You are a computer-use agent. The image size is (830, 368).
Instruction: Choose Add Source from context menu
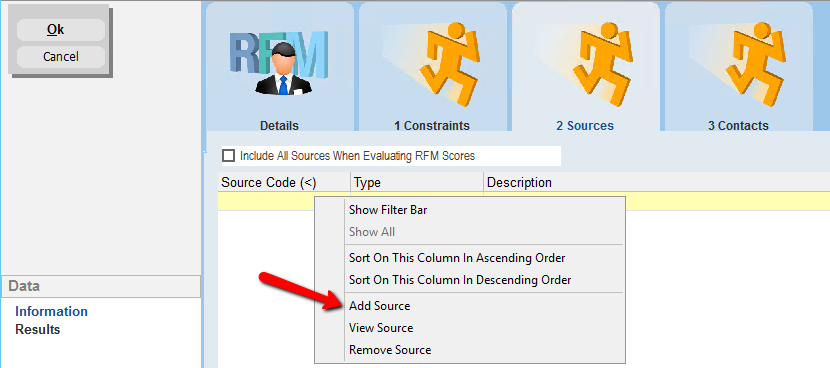point(470,306)
